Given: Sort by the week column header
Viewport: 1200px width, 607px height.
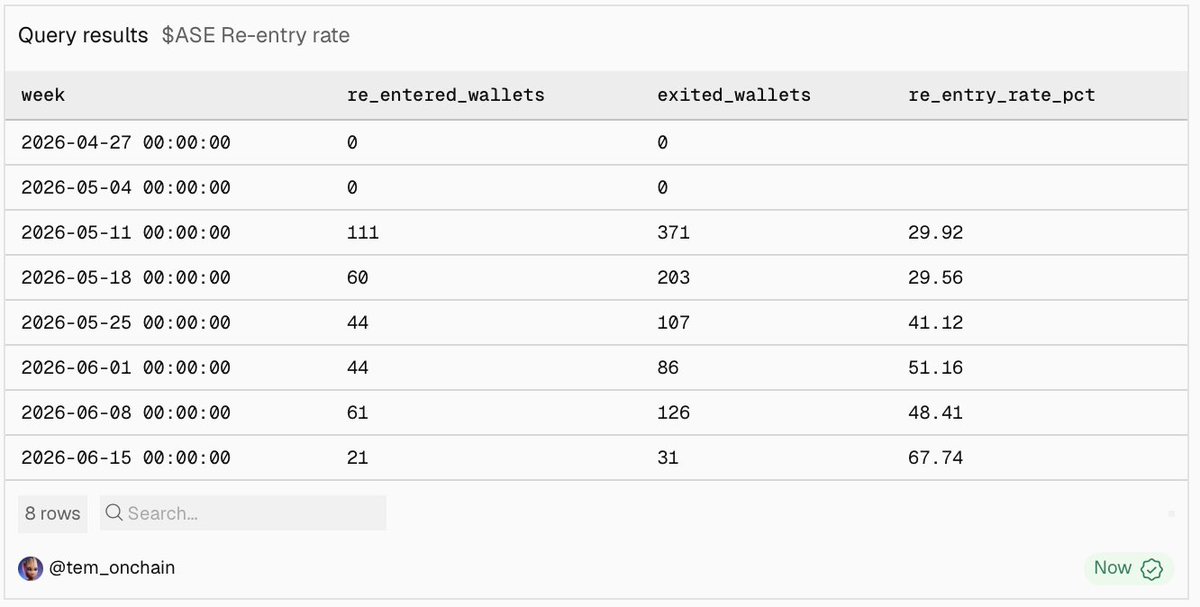Looking at the screenshot, I should coord(43,95).
